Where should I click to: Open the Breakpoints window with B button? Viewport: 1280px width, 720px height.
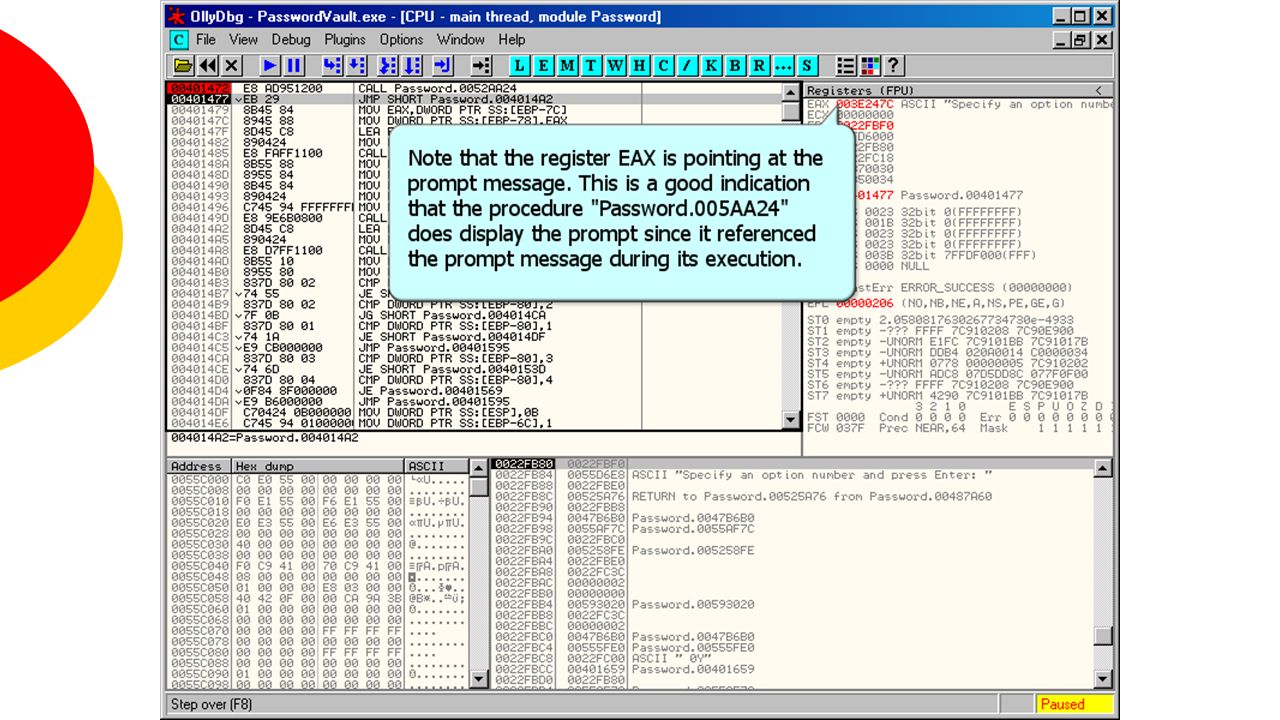point(735,66)
